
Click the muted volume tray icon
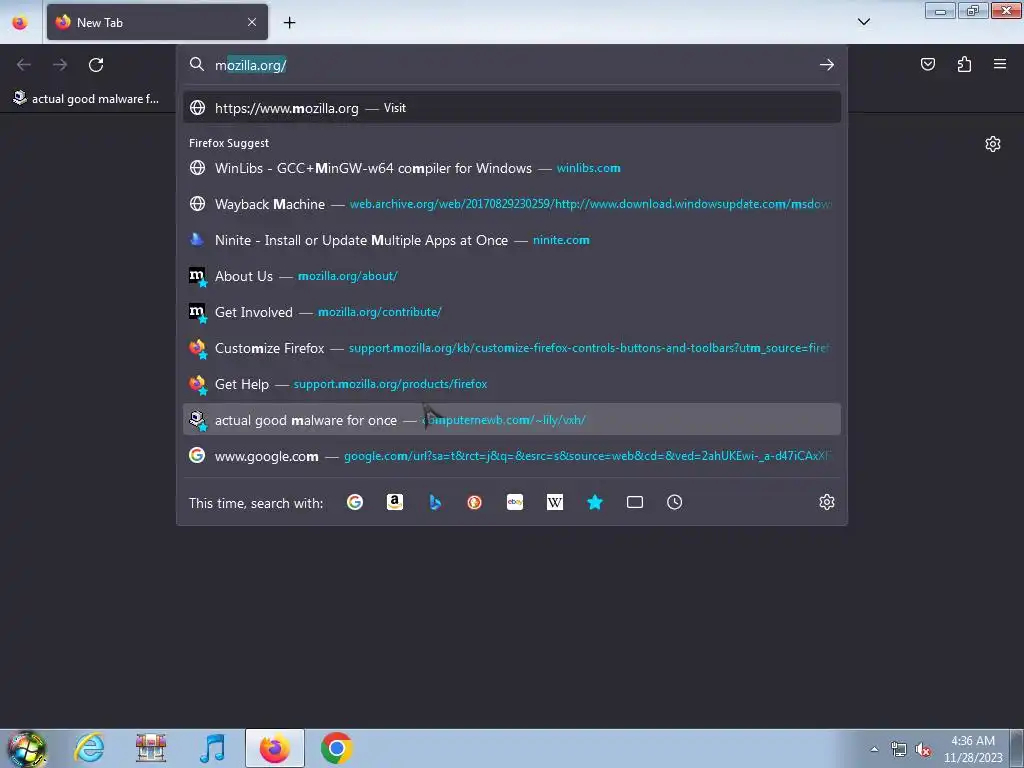coord(923,750)
